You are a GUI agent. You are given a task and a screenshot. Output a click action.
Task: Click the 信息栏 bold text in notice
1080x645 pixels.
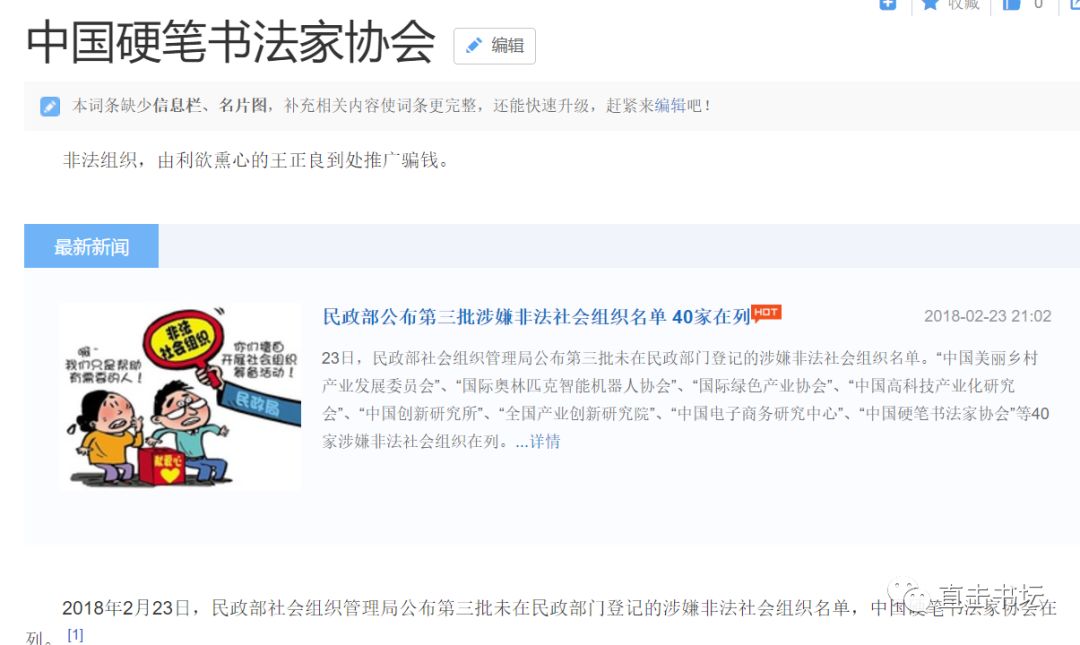pos(177,105)
